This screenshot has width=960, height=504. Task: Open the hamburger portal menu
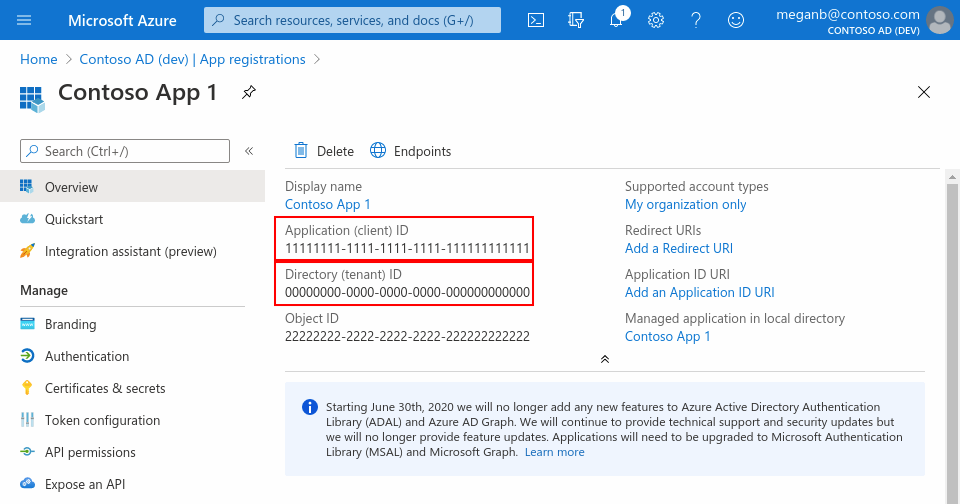pyautogui.click(x=24, y=20)
